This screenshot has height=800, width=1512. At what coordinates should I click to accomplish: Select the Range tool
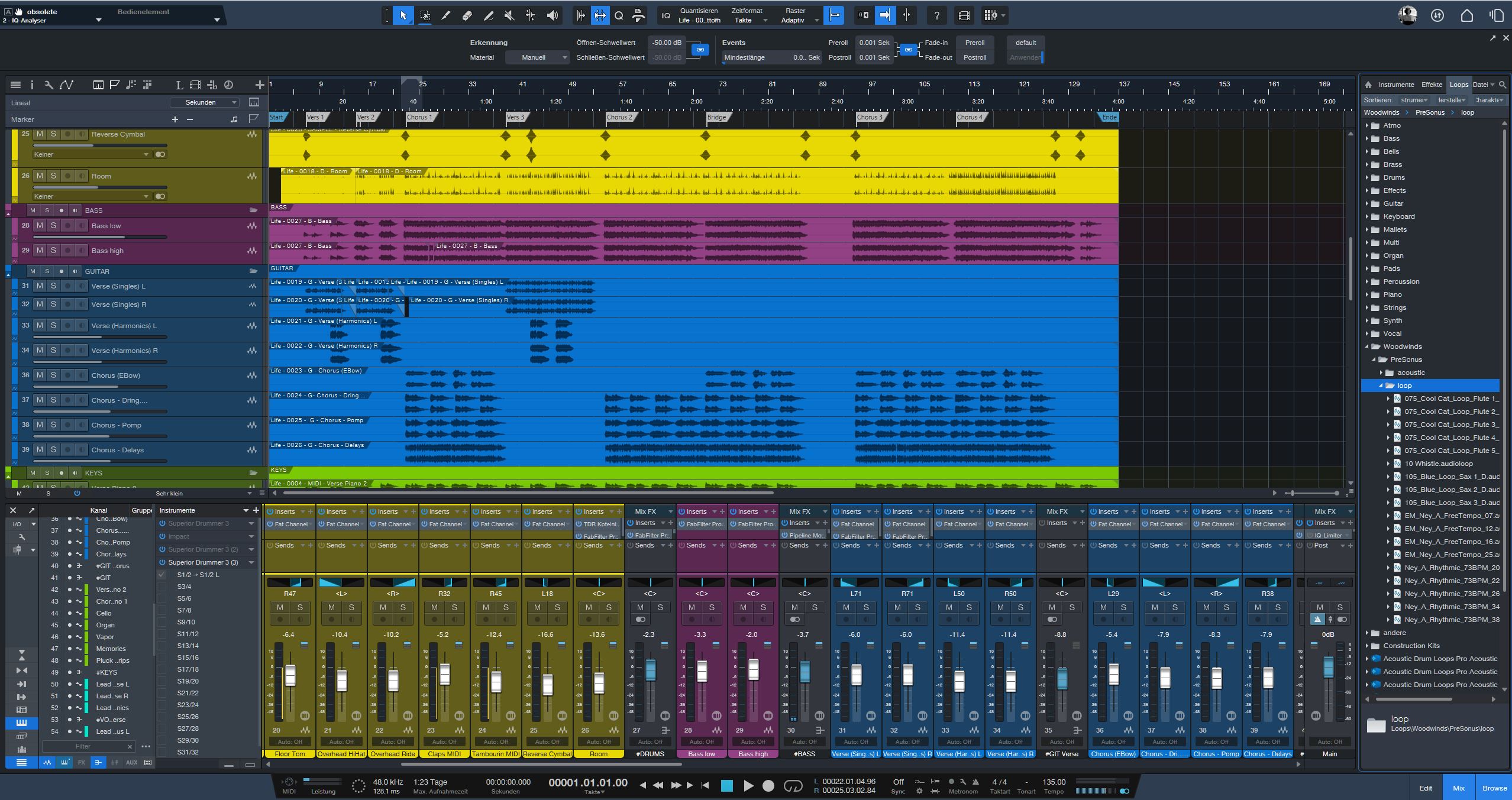425,16
